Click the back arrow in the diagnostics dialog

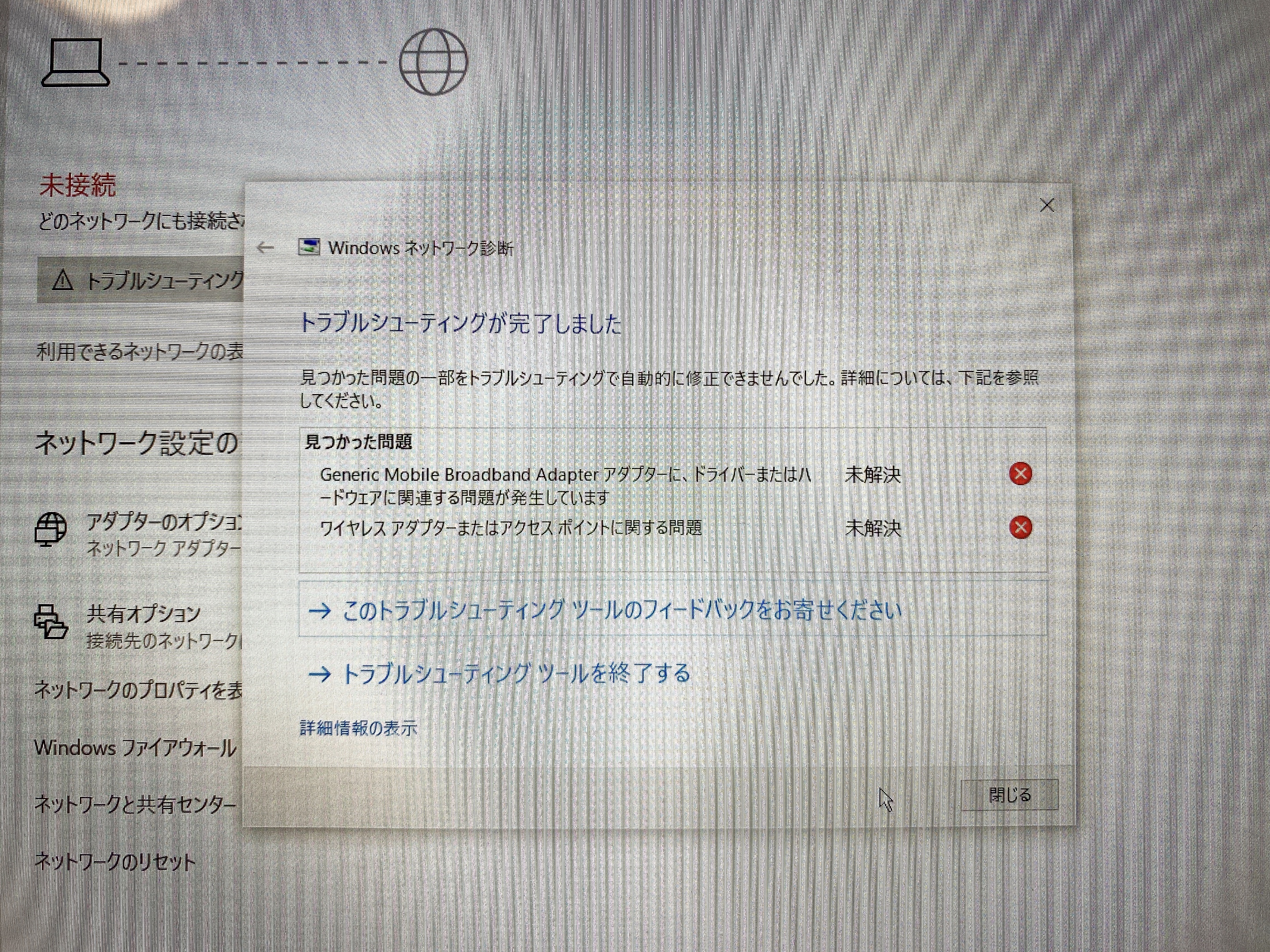click(265, 247)
